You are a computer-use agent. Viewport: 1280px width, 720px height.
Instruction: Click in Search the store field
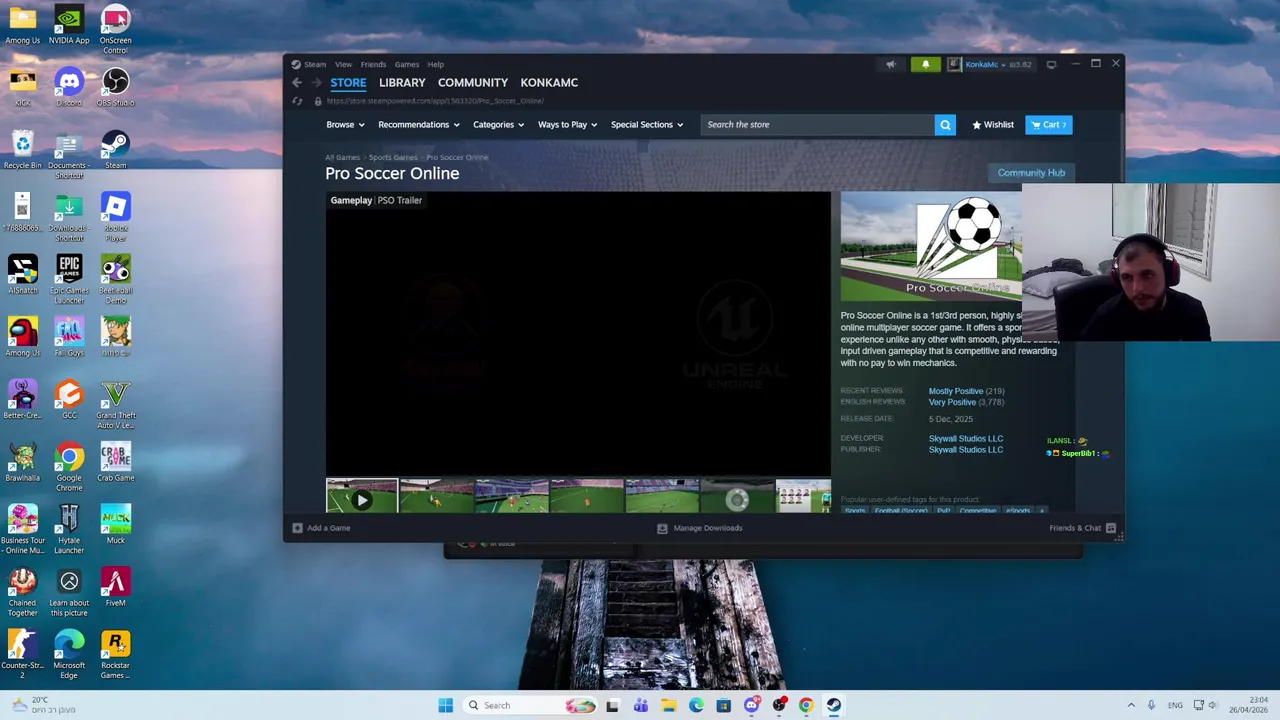(x=818, y=125)
